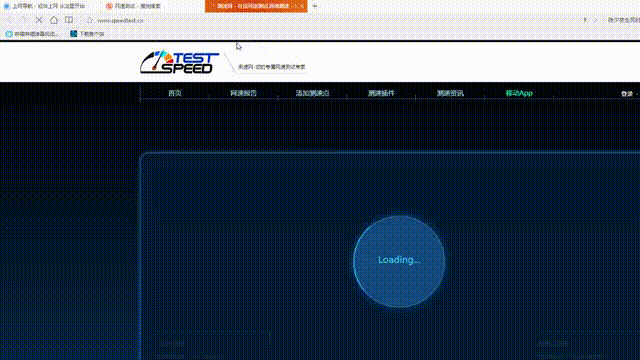This screenshot has width=640, height=360.
Task: Click the circular Loading button
Action: click(399, 261)
